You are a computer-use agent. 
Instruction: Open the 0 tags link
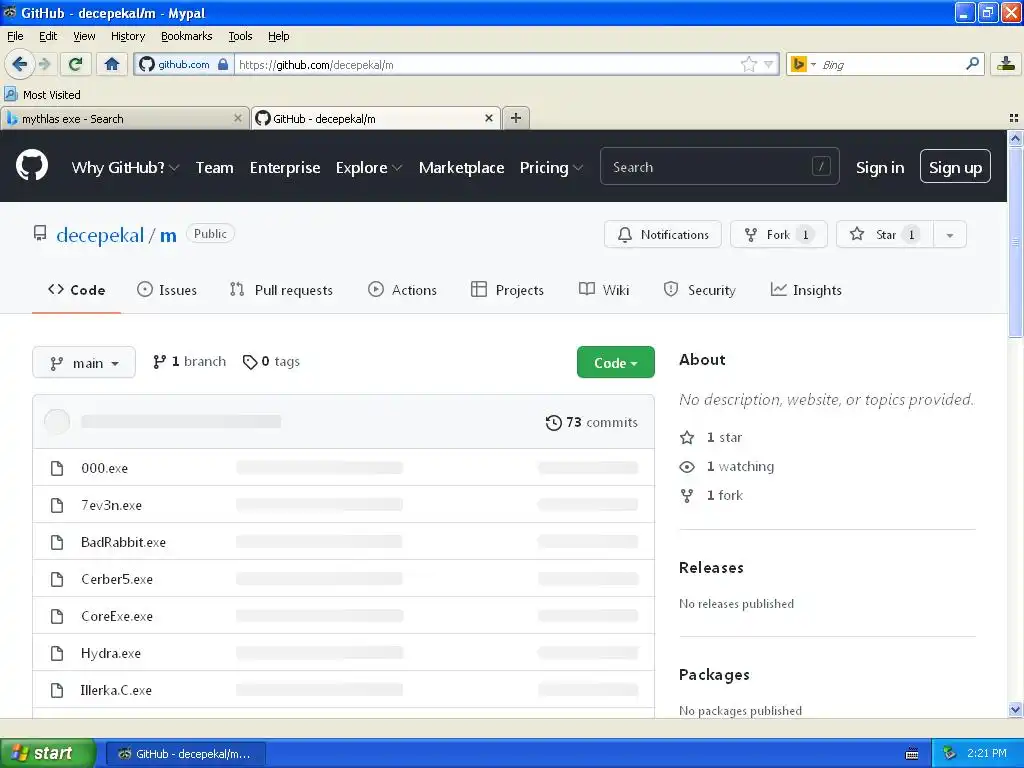271,362
